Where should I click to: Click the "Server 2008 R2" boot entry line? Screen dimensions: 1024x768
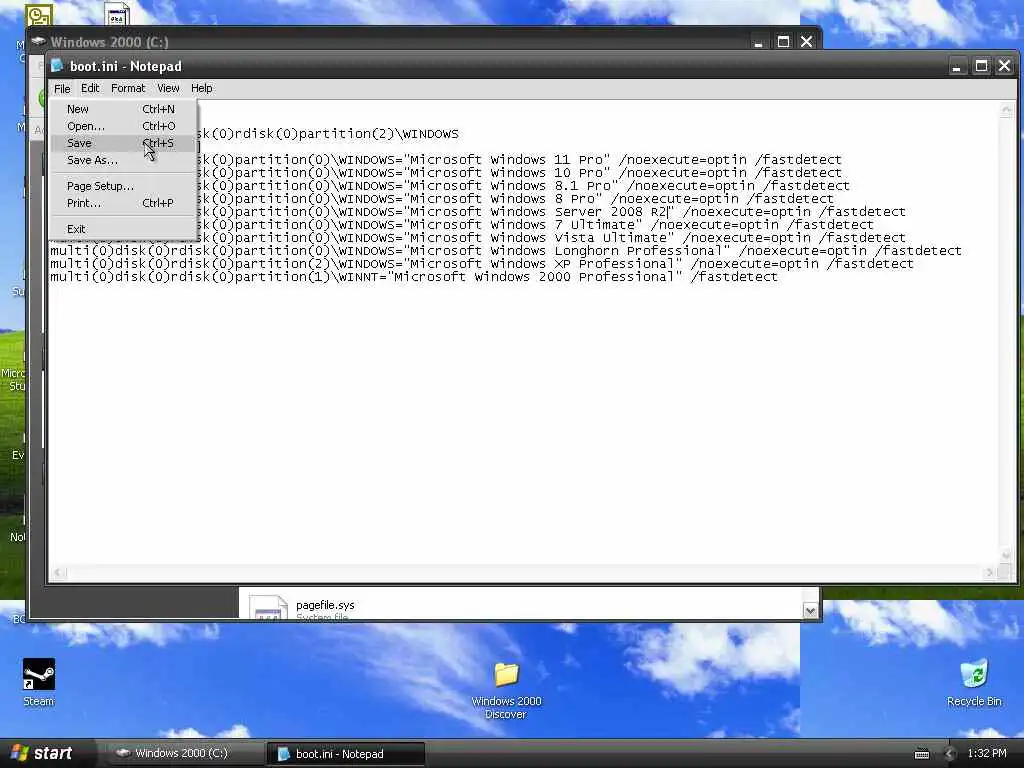(551, 212)
